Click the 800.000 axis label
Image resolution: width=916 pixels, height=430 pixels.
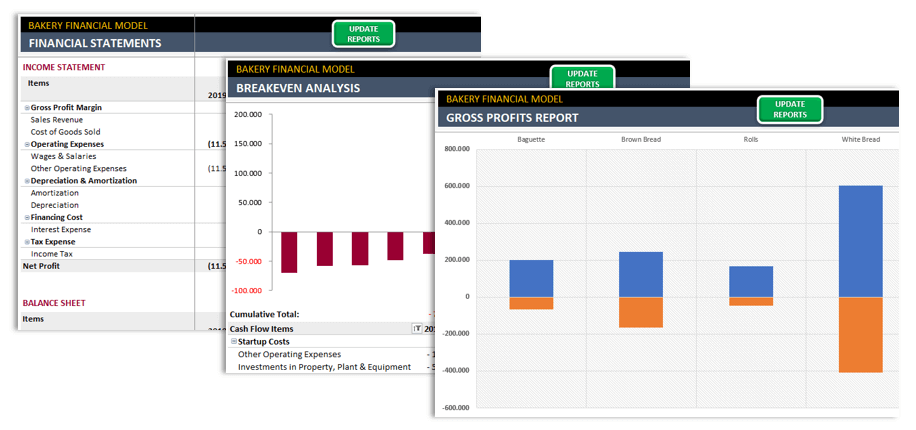click(457, 150)
